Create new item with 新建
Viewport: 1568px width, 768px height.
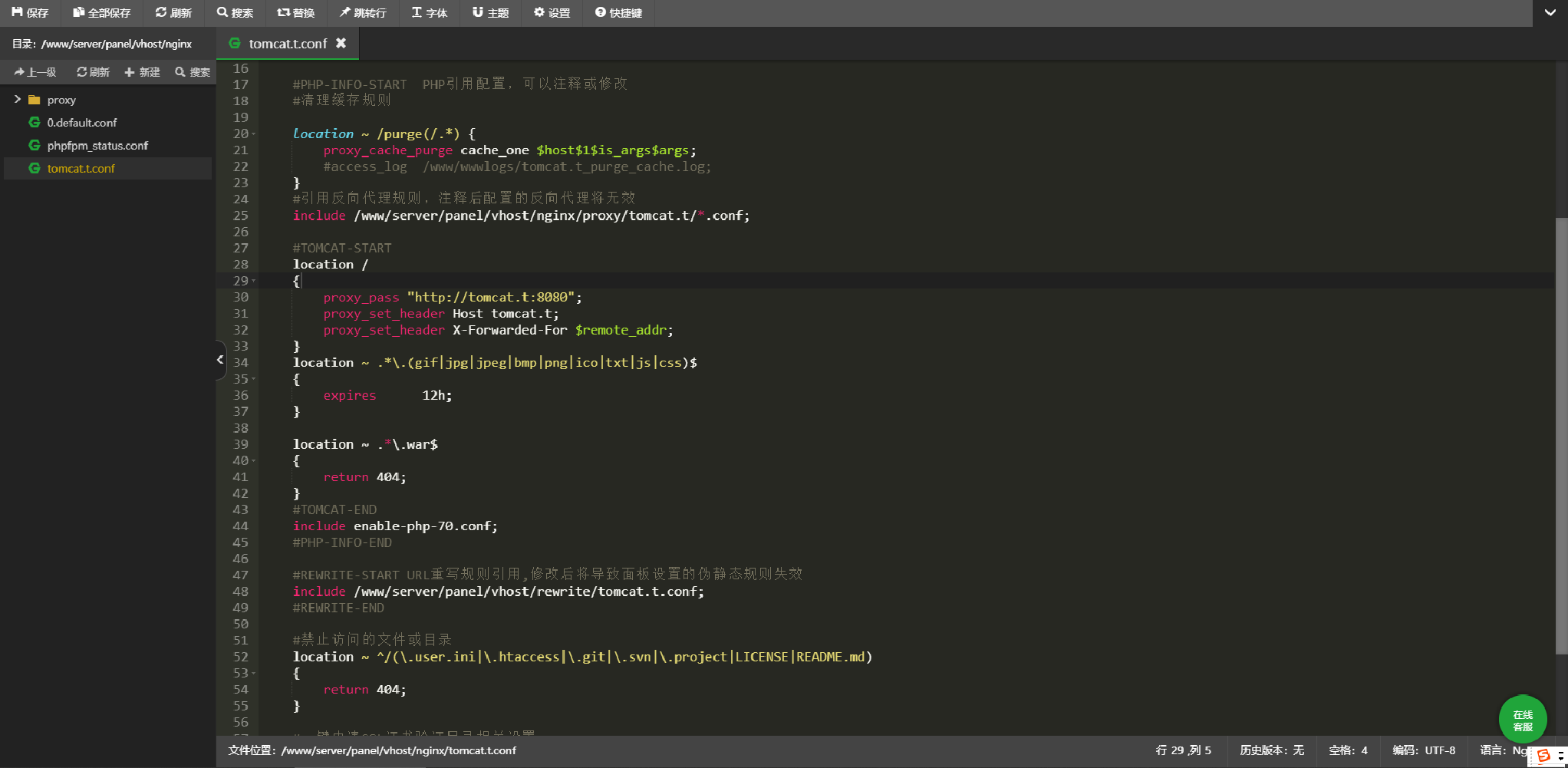pyautogui.click(x=143, y=72)
